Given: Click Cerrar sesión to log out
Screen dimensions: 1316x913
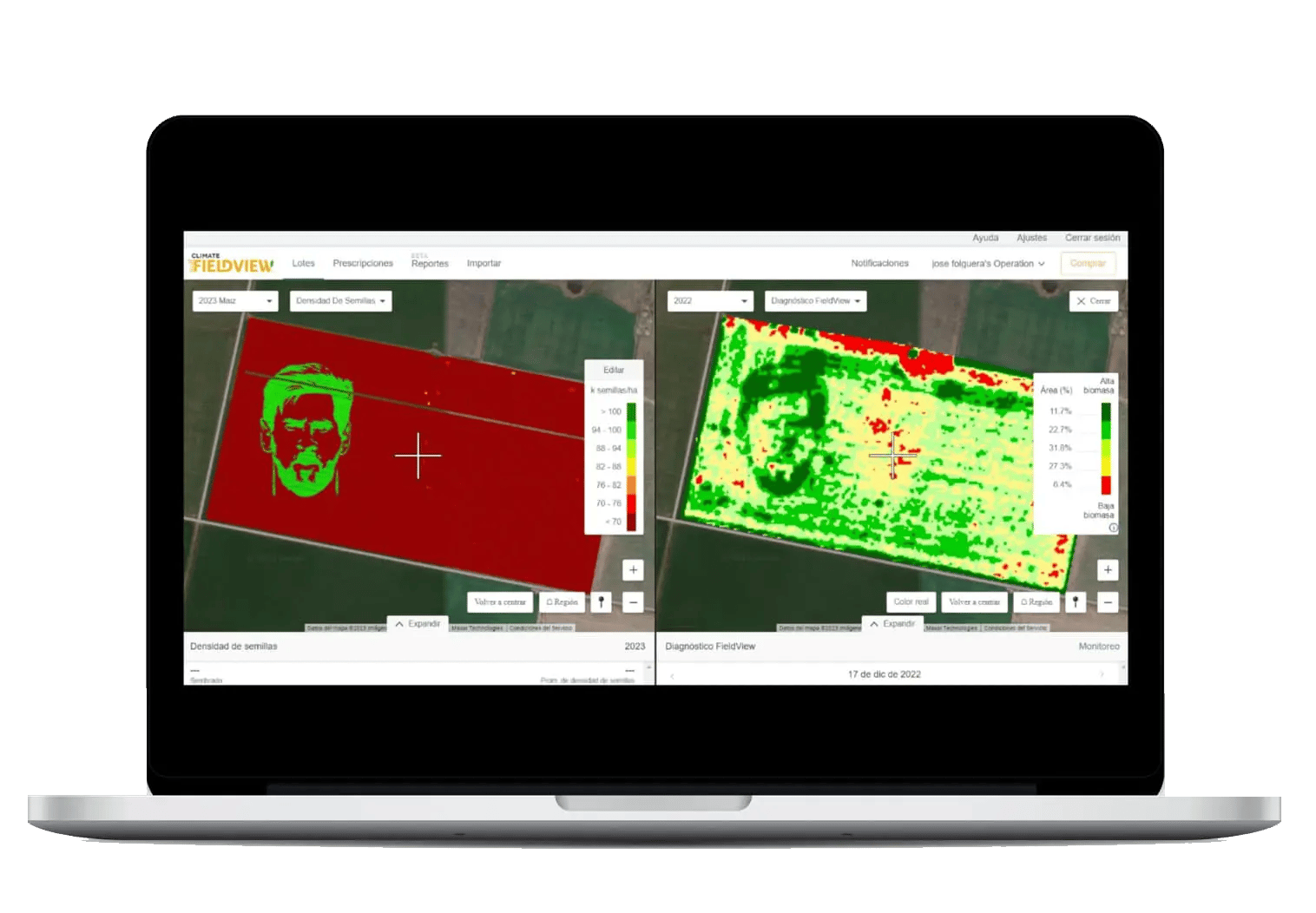Looking at the screenshot, I should click(x=1092, y=238).
